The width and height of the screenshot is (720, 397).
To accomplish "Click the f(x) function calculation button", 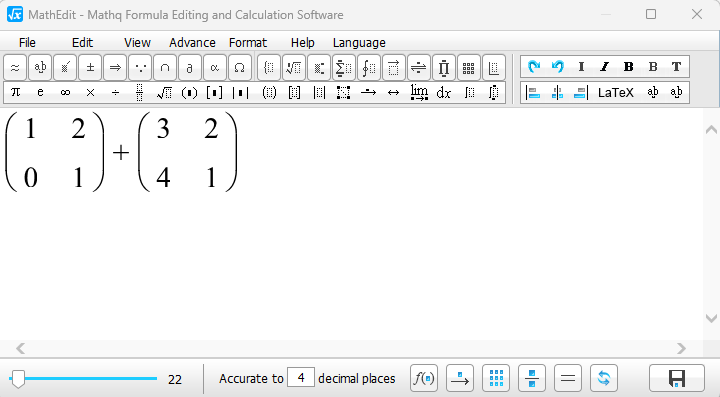I will [424, 379].
